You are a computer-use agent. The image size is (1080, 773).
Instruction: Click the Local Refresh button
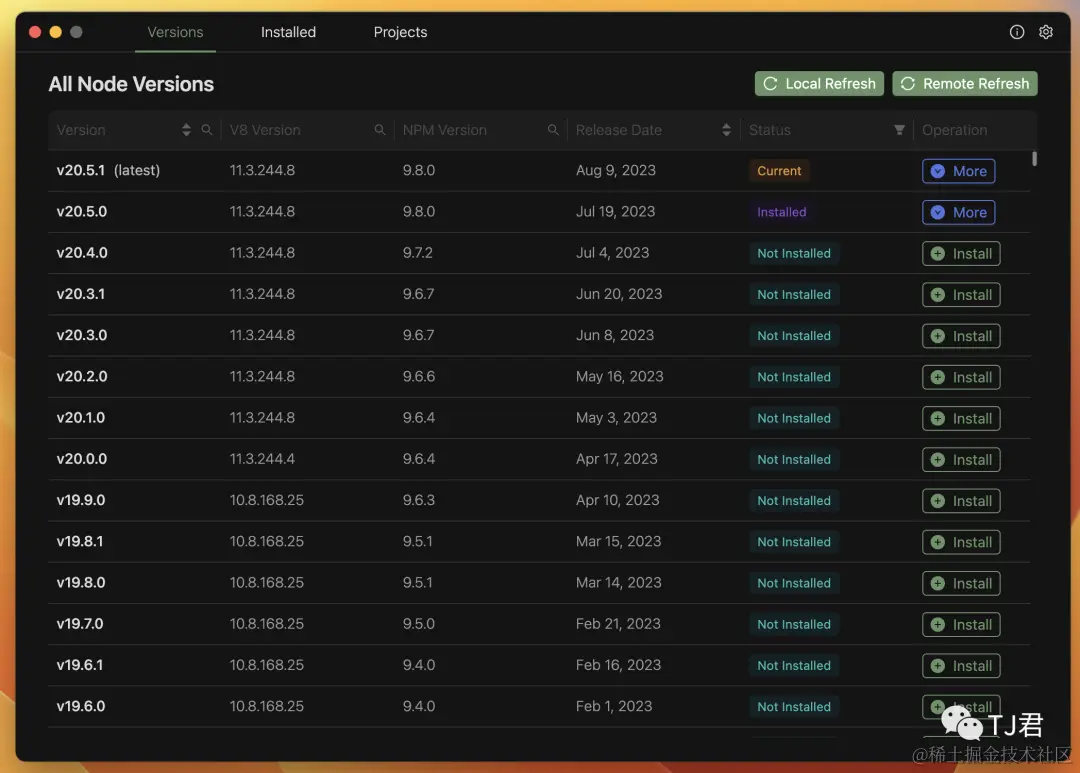click(x=819, y=83)
